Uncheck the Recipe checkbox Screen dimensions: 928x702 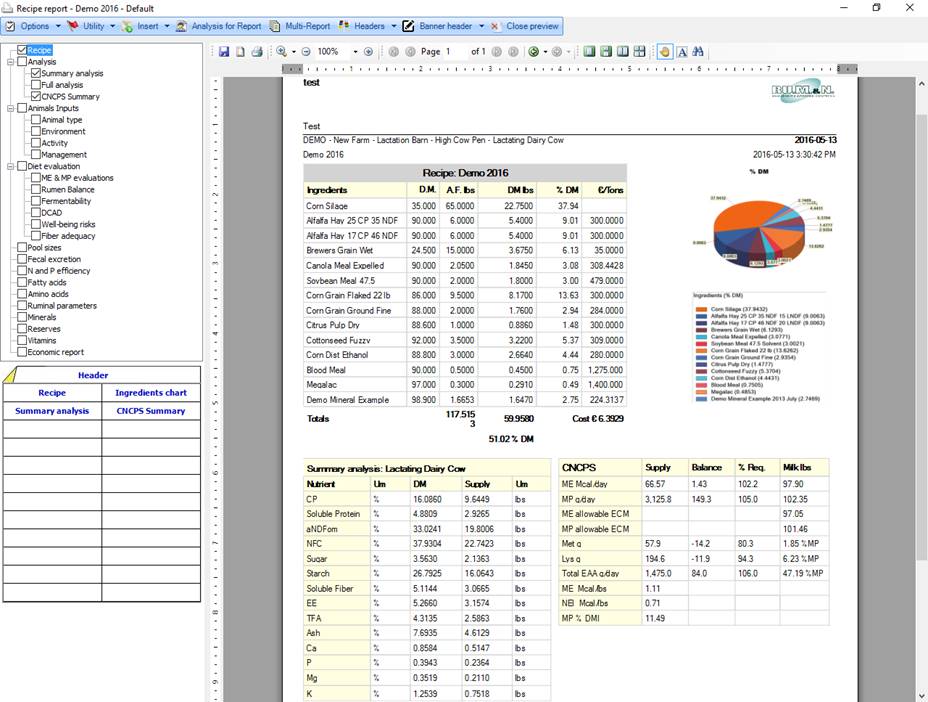click(22, 50)
